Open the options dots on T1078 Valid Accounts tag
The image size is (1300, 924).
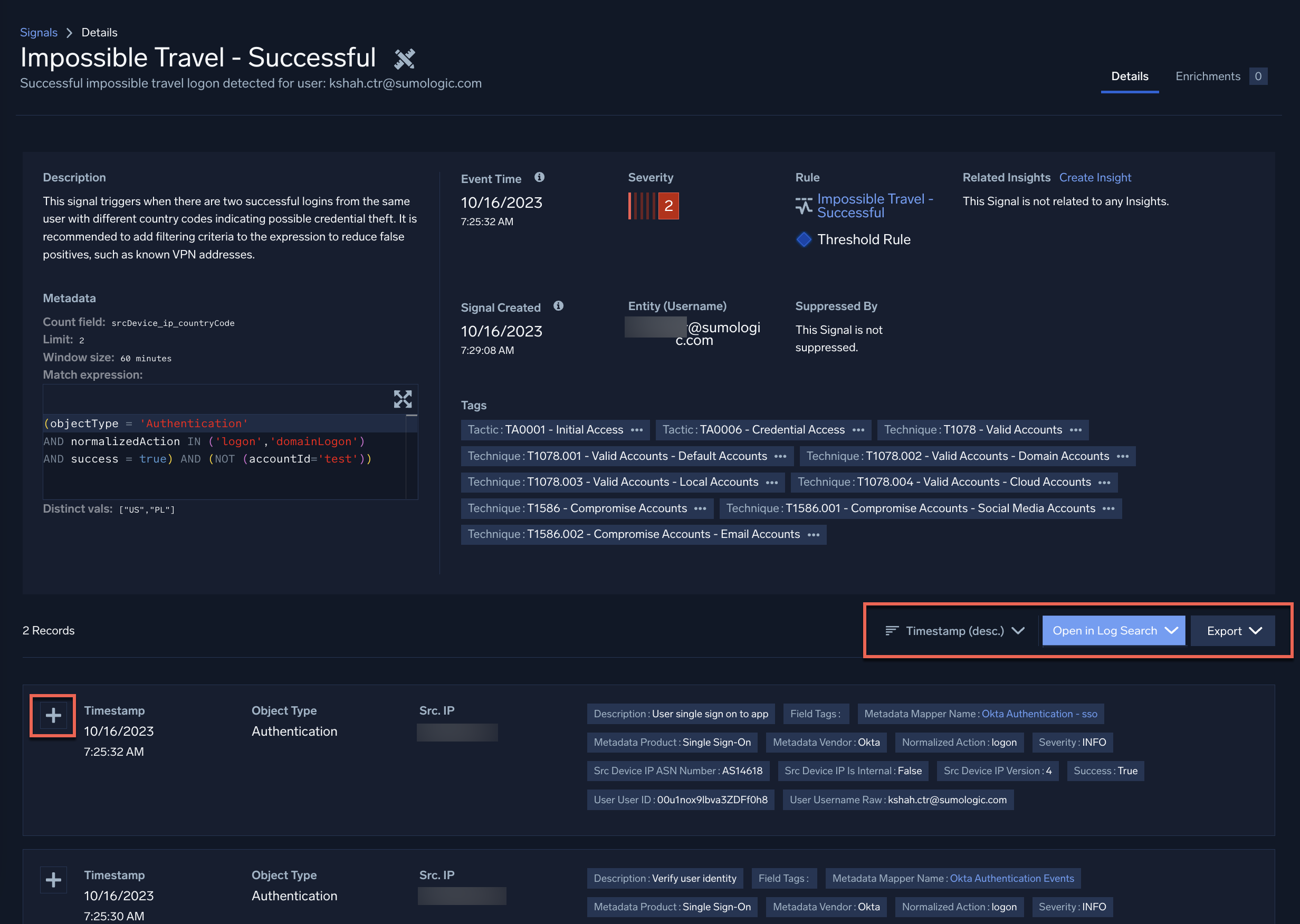tap(1076, 430)
